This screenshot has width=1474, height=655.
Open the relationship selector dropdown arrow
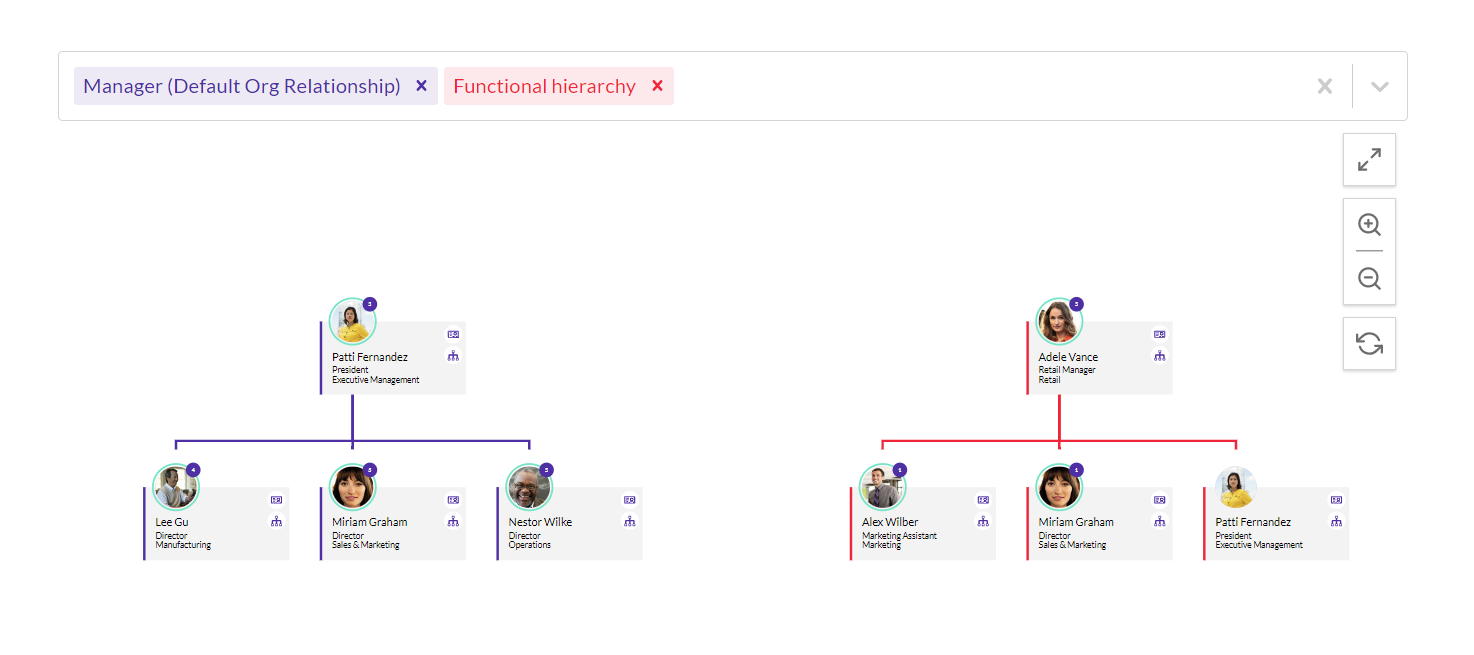pos(1379,86)
